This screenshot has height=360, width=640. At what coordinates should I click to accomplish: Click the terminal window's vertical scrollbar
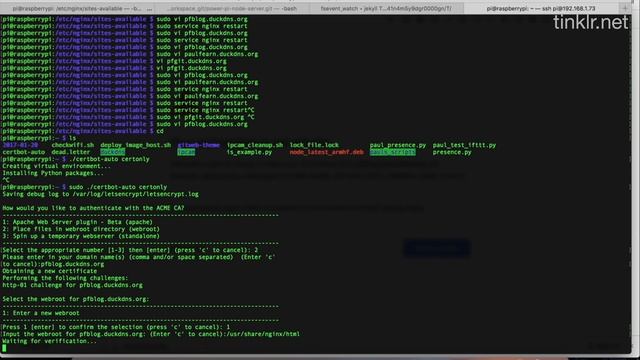tap(629, 184)
